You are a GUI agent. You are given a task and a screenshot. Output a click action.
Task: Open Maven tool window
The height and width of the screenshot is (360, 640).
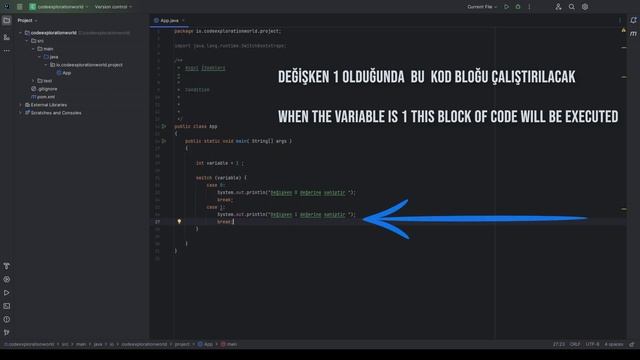point(633,34)
